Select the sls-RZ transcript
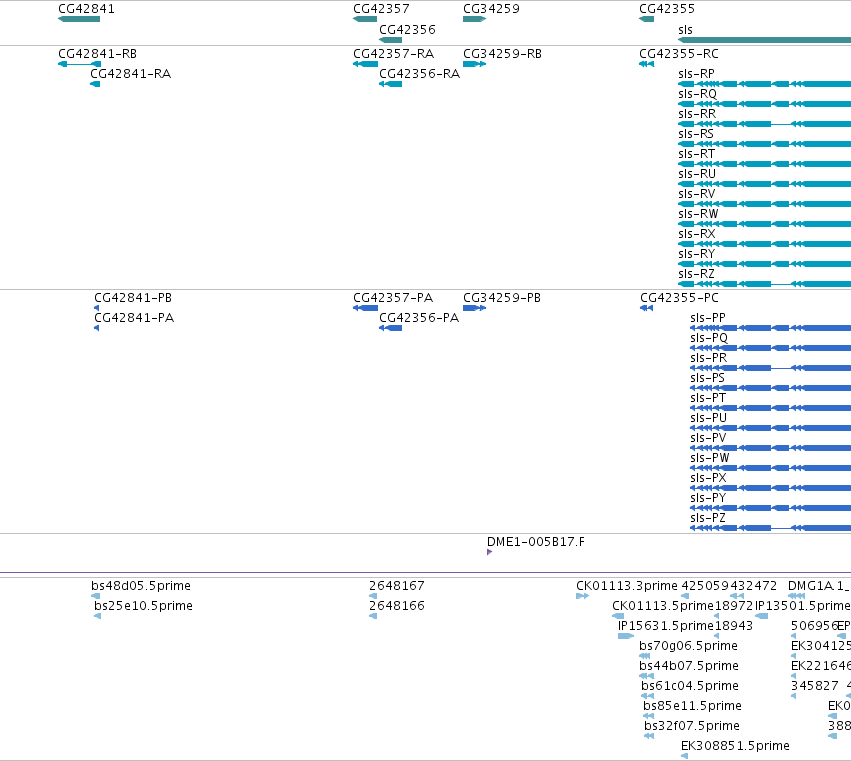The width and height of the screenshot is (851, 761). click(765, 284)
